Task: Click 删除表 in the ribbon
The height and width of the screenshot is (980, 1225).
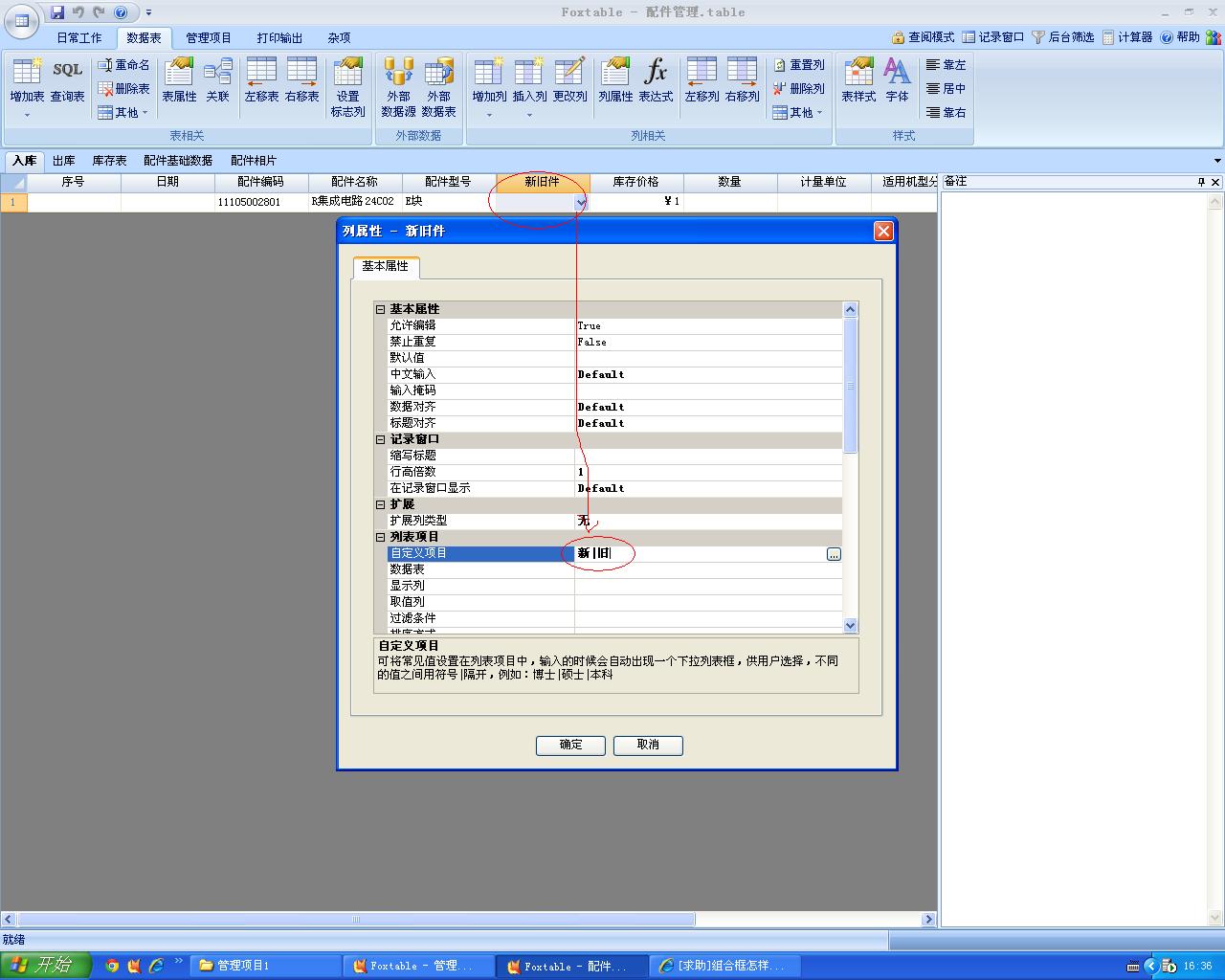Action: coord(123,89)
